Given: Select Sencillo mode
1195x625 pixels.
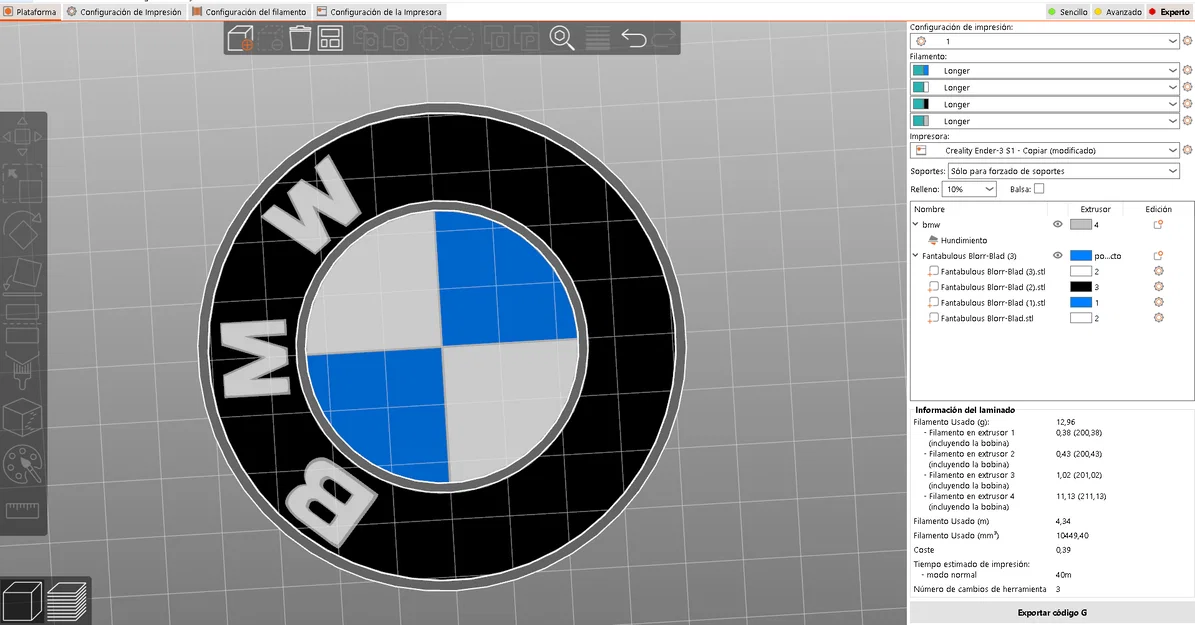Looking at the screenshot, I should (1067, 11).
